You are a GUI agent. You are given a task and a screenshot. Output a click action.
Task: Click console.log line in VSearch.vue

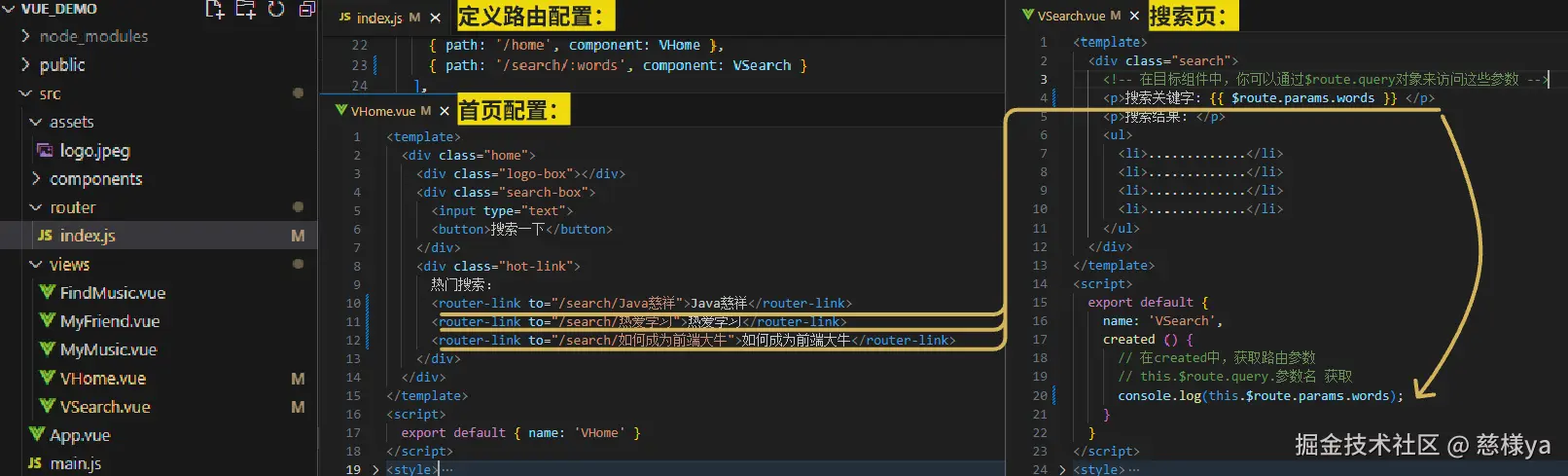(1261, 396)
